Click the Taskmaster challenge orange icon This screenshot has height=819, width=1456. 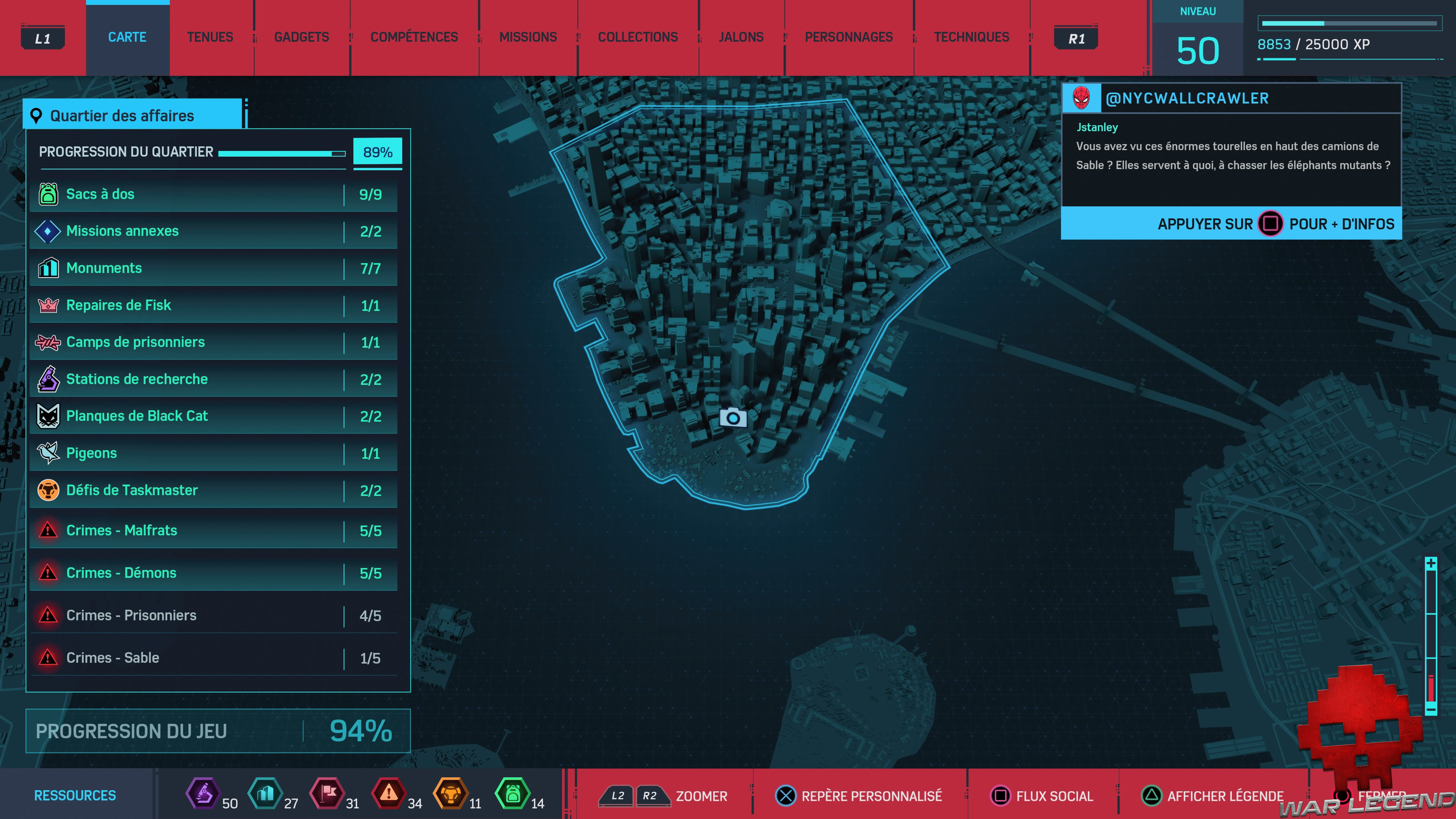(x=48, y=490)
